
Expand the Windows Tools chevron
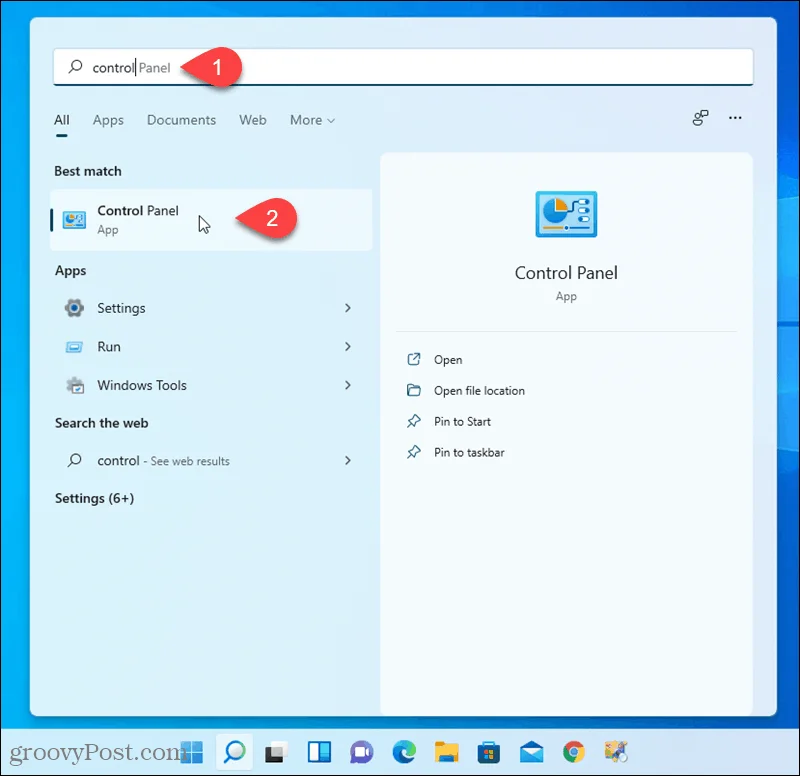pyautogui.click(x=347, y=385)
